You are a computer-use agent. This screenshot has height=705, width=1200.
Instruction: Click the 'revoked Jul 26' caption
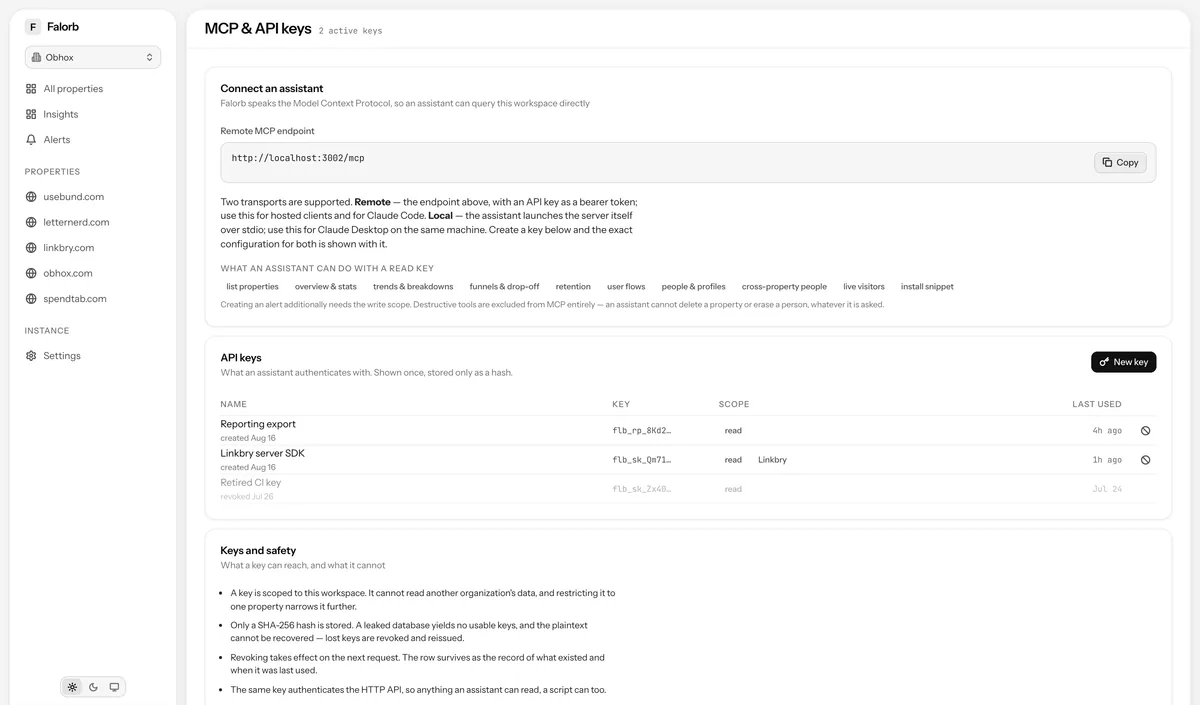coord(247,497)
